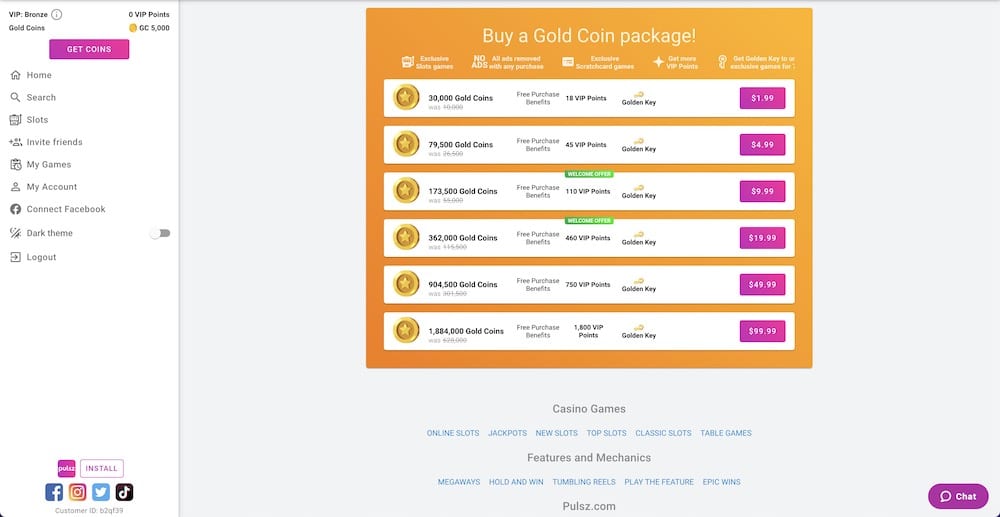
Task: Open the TikTok social icon
Action: [x=124, y=492]
